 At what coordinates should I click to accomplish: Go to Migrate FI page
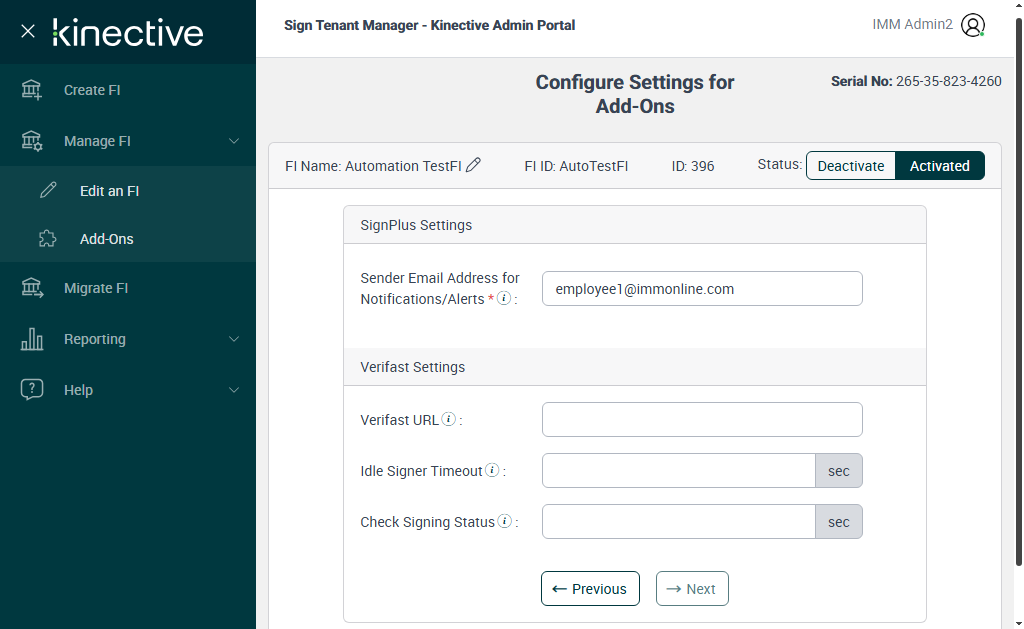[x=96, y=288]
